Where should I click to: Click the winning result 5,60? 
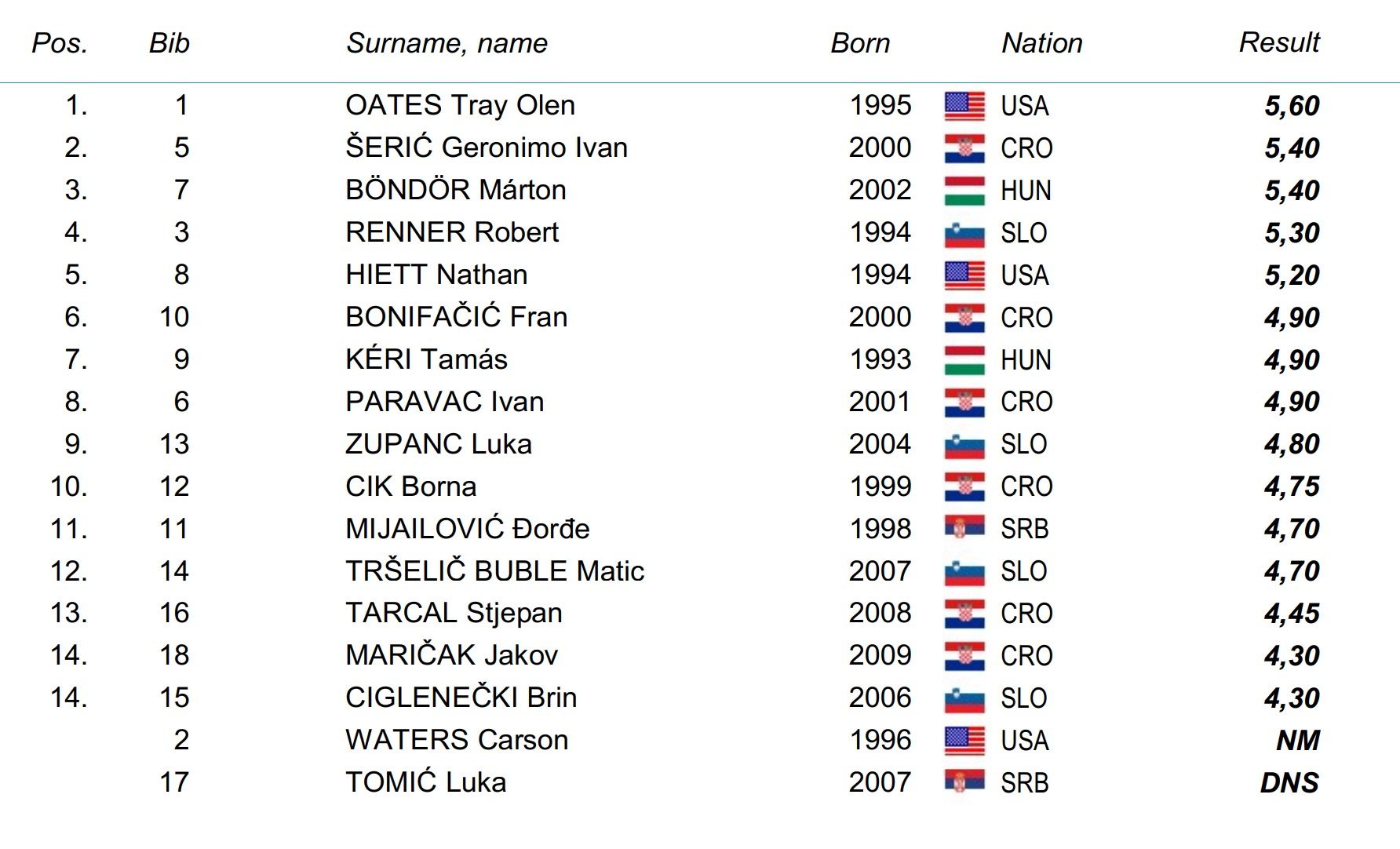point(1292,106)
